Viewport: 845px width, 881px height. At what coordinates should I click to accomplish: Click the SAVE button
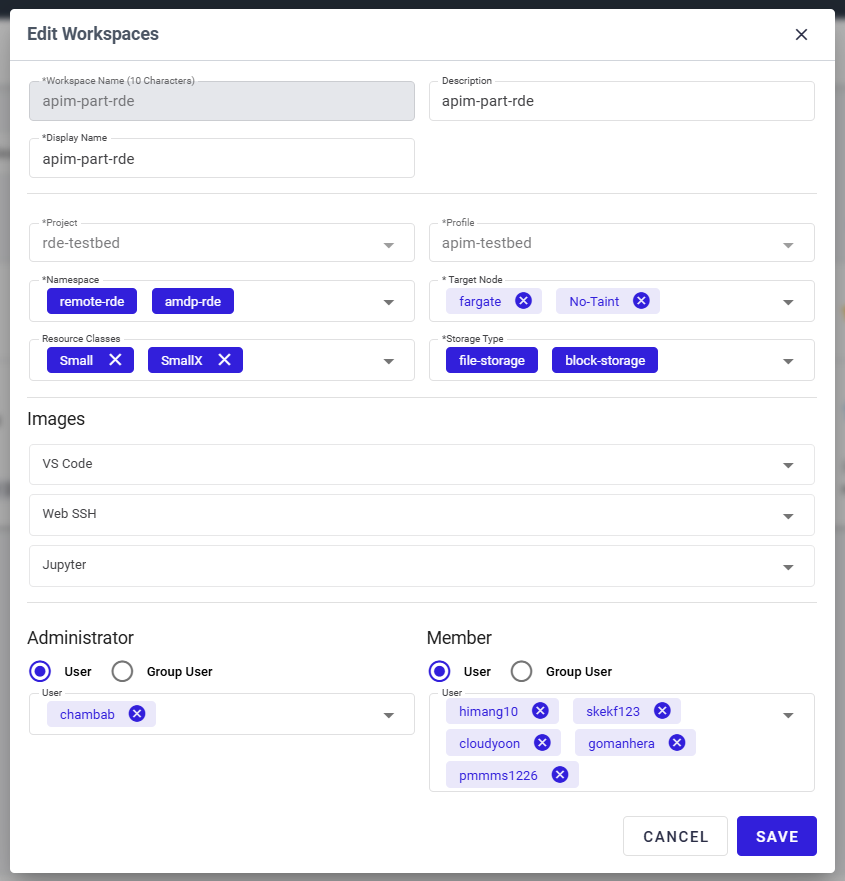(x=776, y=836)
